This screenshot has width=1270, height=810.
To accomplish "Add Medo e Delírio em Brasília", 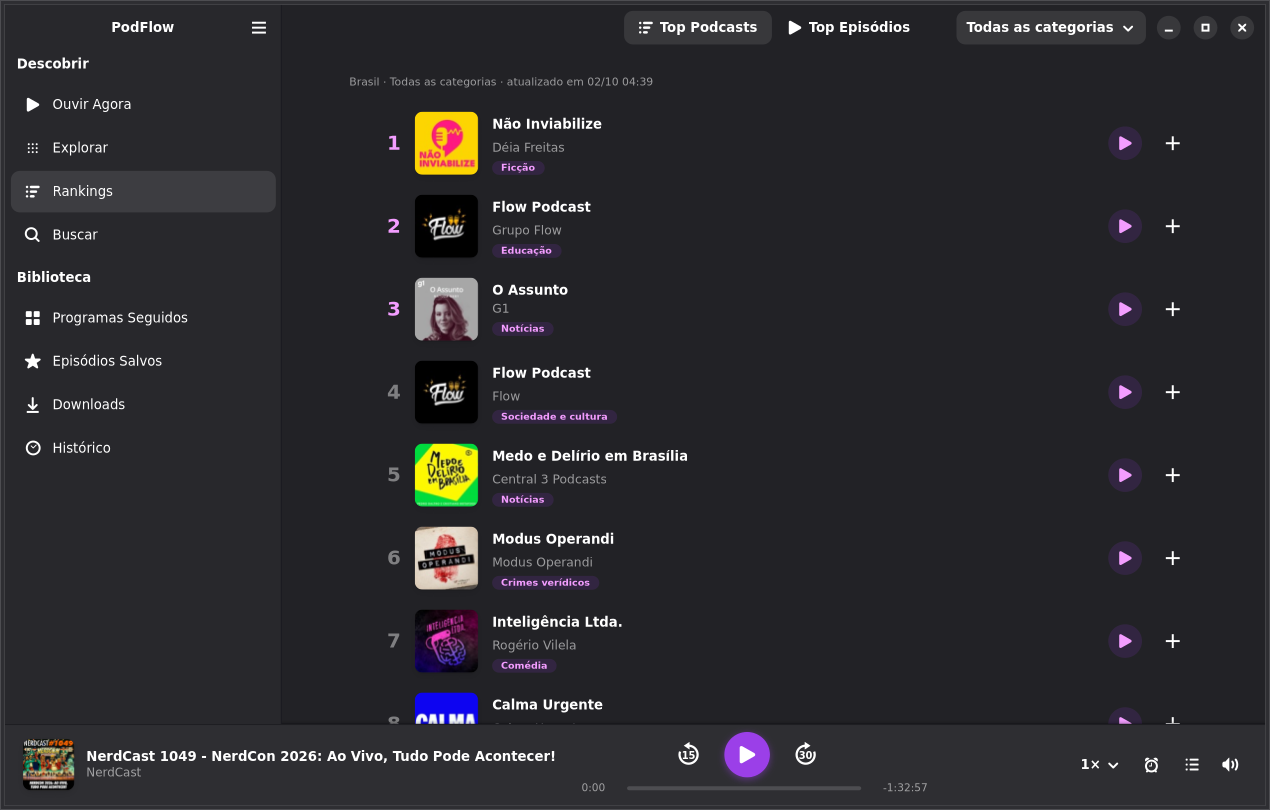I will tap(1173, 475).
